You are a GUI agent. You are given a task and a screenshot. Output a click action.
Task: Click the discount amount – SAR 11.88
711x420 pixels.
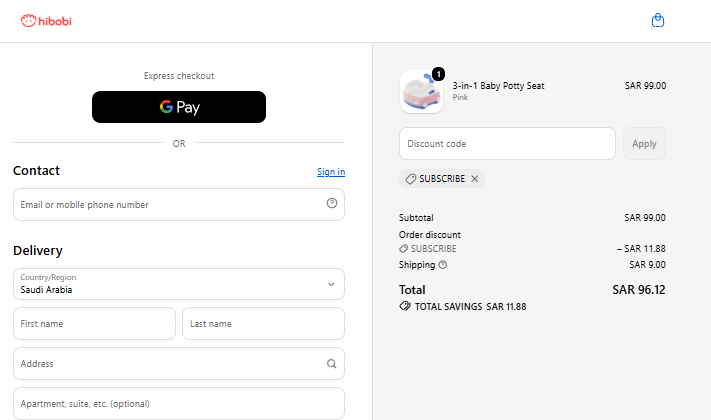pyautogui.click(x=641, y=249)
